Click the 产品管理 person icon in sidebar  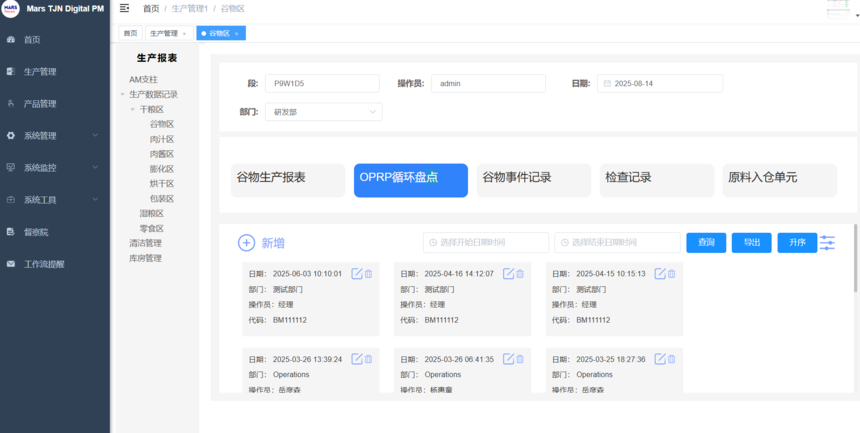pyautogui.click(x=10, y=104)
